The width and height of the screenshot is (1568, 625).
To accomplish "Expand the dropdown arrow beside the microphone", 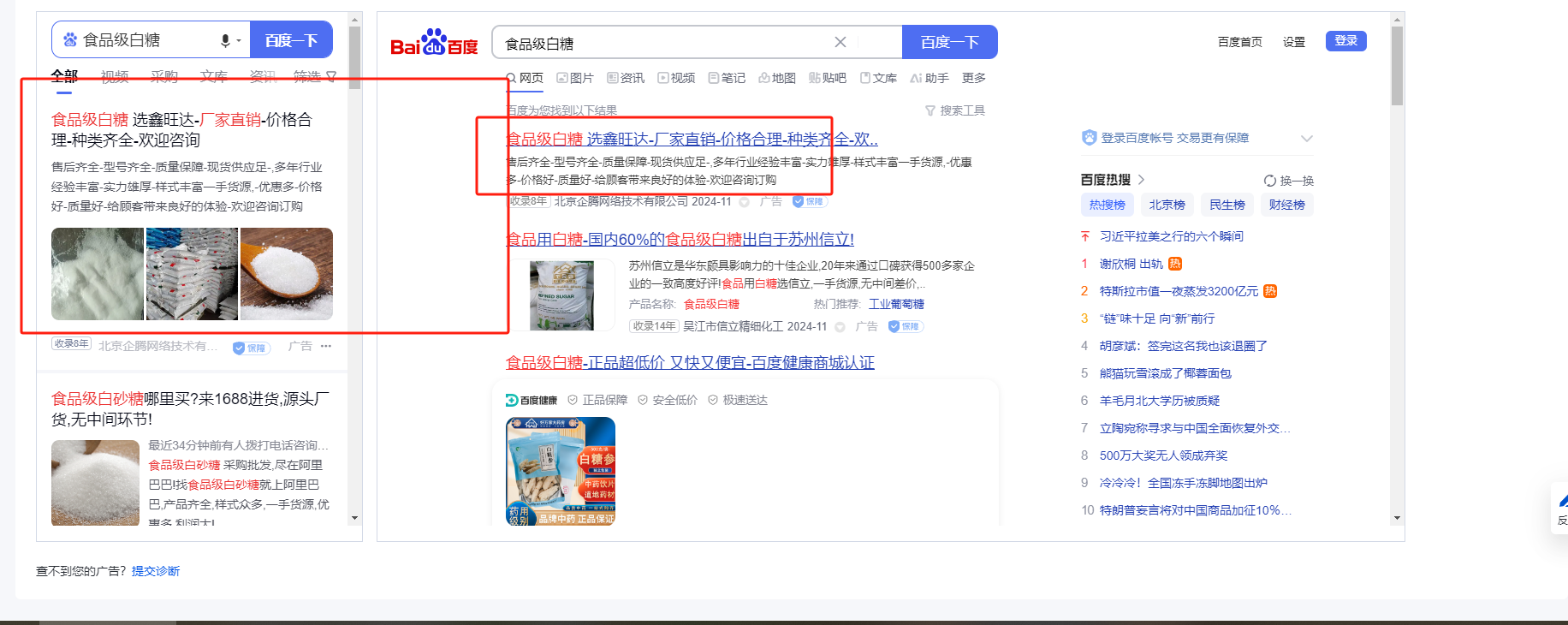I will point(239,40).
